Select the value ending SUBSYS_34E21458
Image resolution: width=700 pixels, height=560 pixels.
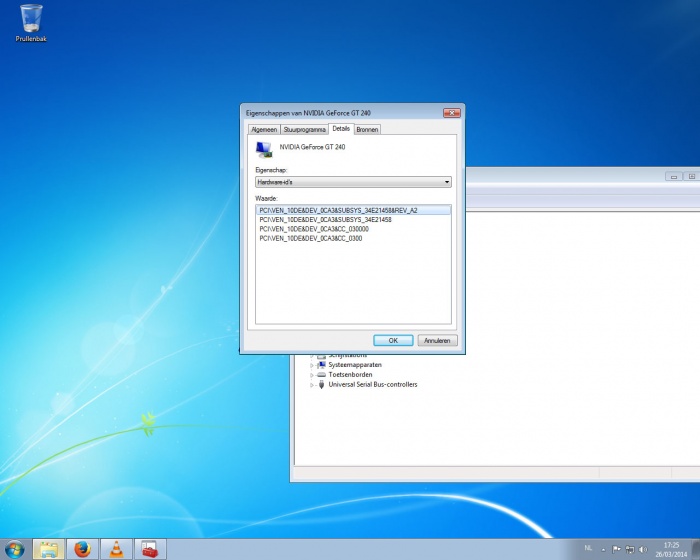[325, 220]
